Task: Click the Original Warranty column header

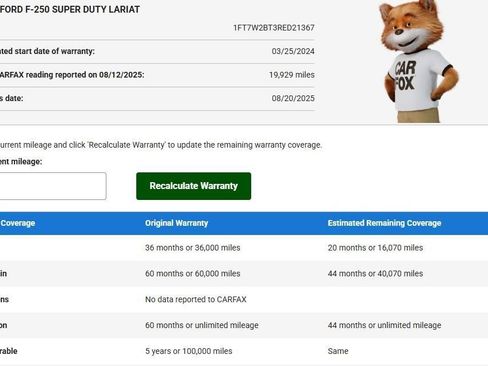Action: pyautogui.click(x=176, y=223)
